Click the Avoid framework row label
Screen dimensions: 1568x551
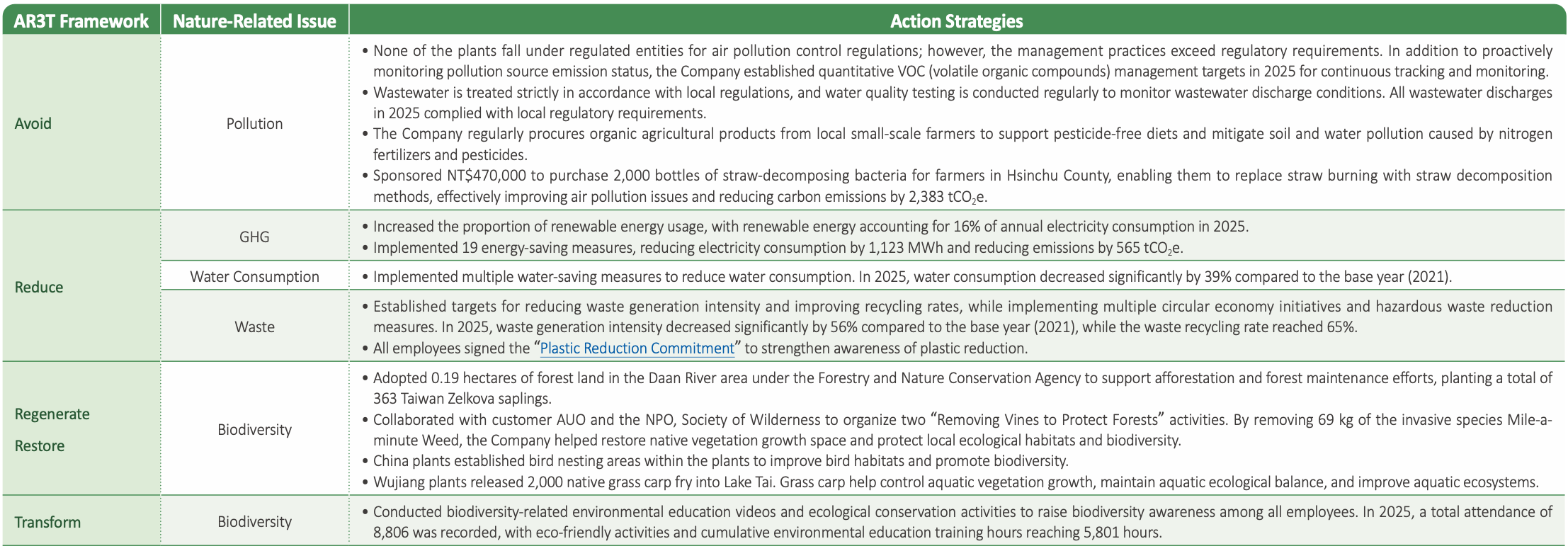coord(33,123)
